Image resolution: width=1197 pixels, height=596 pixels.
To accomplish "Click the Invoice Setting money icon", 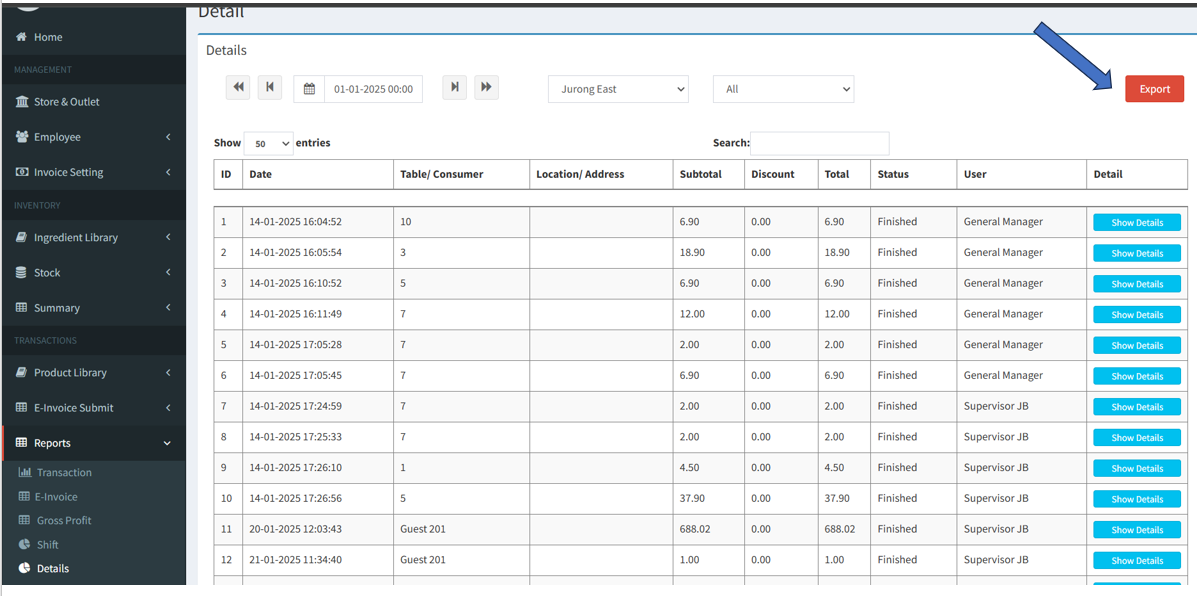I will (x=21, y=172).
